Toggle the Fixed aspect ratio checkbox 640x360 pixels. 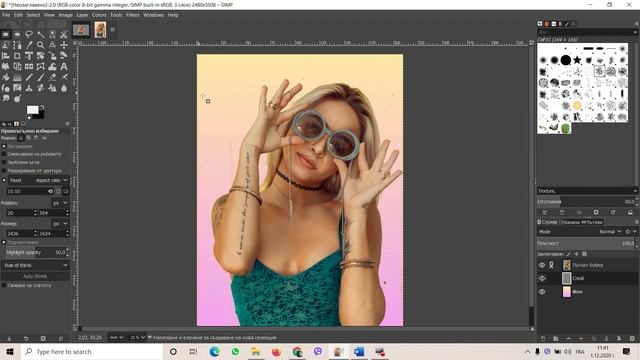tap(4, 180)
